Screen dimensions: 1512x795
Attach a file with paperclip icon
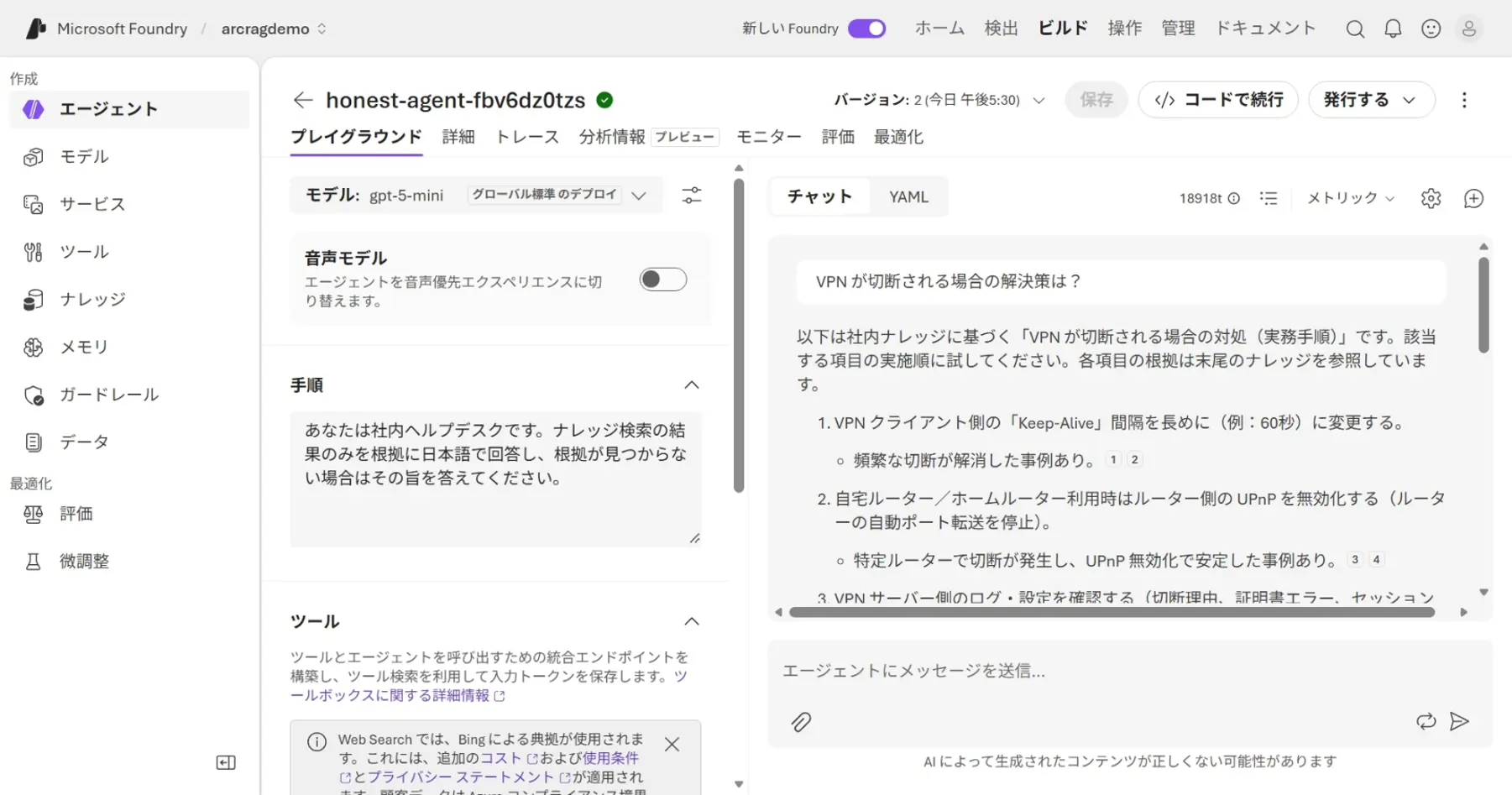pos(801,722)
